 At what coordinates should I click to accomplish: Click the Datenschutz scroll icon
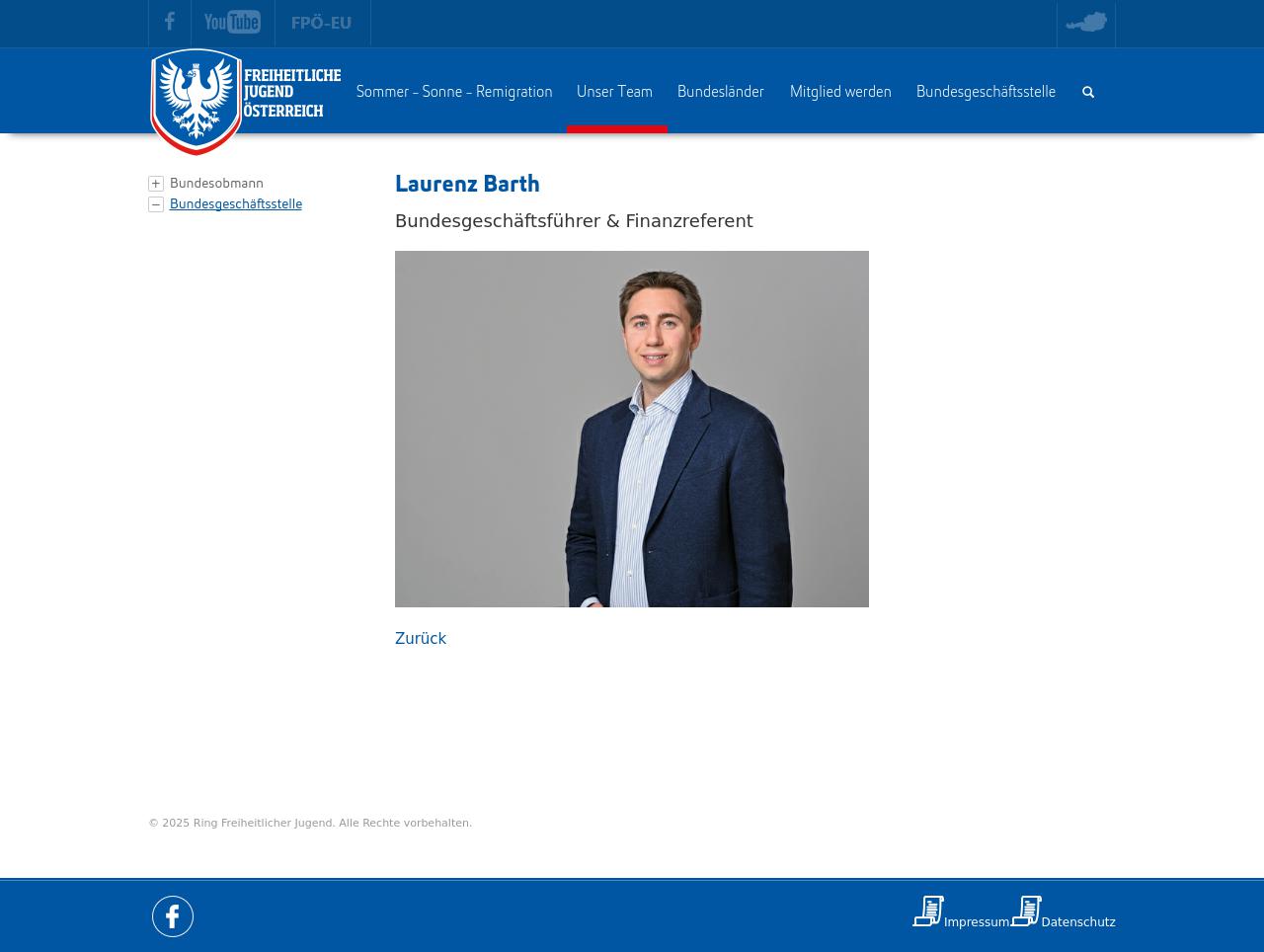(1026, 911)
